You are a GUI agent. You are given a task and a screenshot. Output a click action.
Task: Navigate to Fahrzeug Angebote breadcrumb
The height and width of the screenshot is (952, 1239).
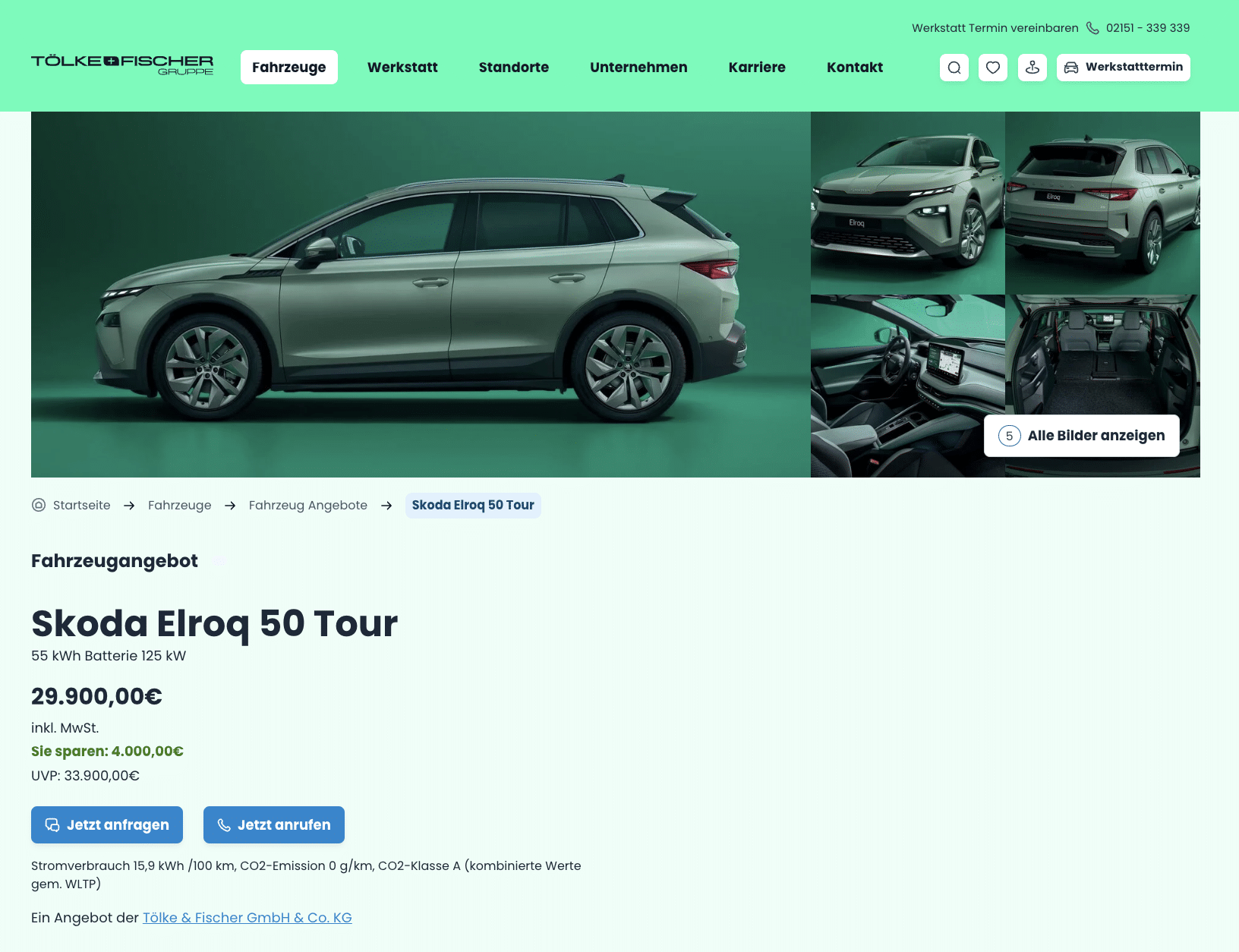pyautogui.click(x=308, y=506)
